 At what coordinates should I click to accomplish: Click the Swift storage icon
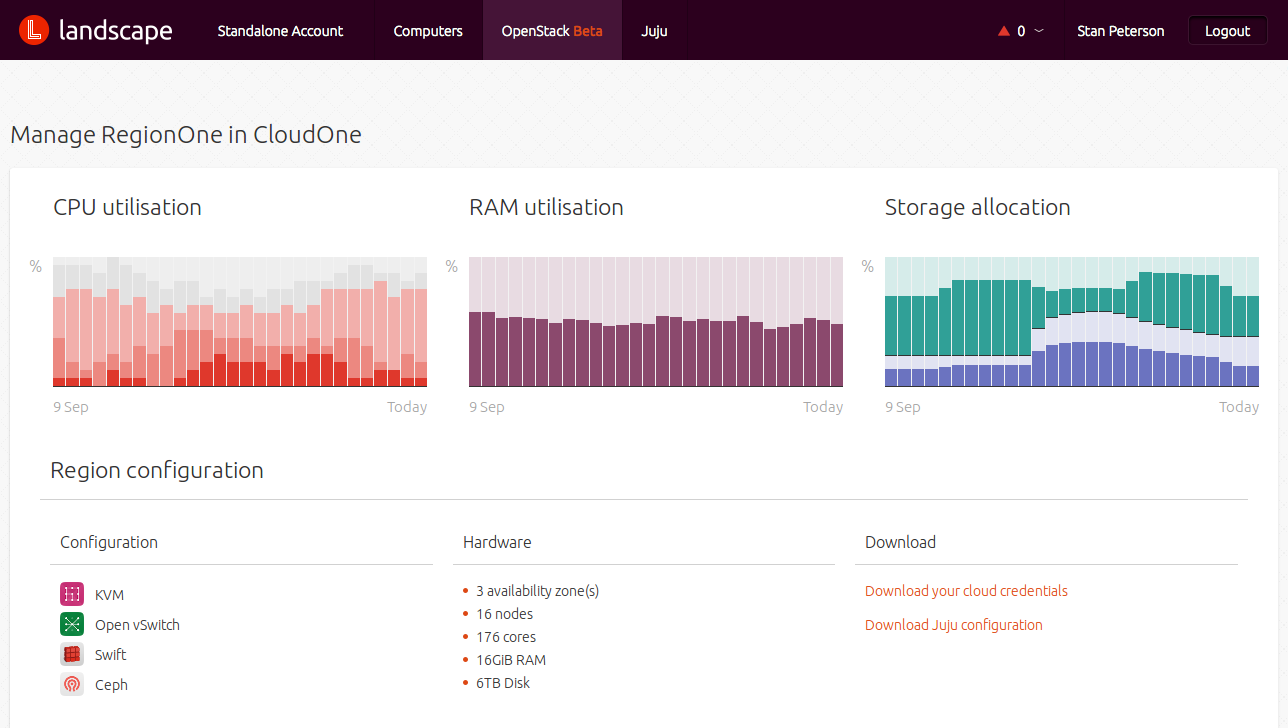click(72, 654)
